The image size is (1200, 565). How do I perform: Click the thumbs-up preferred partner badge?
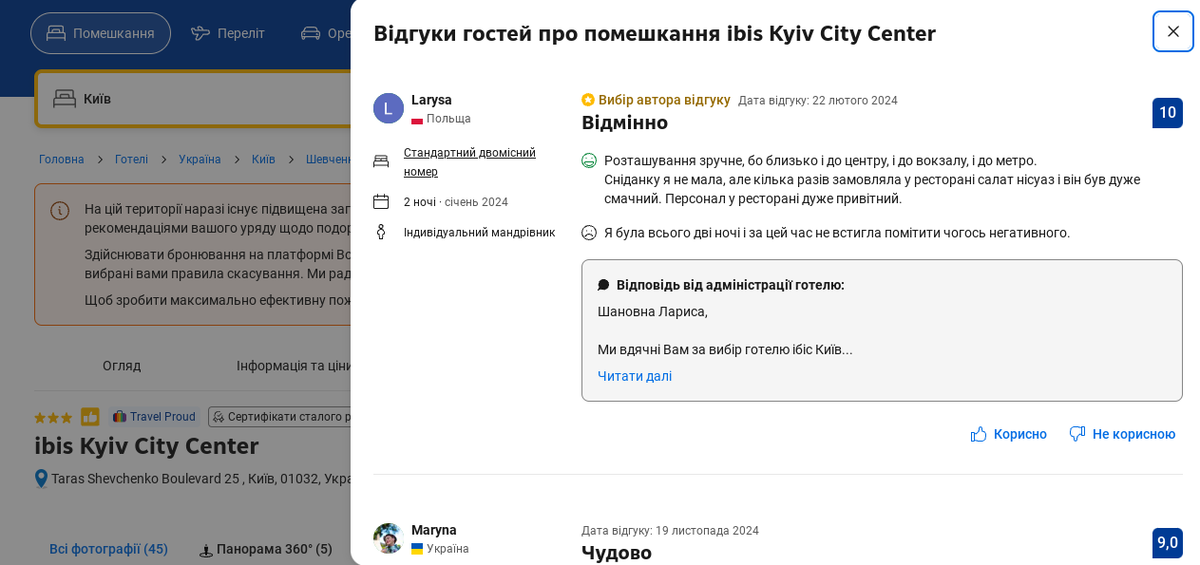pos(90,417)
